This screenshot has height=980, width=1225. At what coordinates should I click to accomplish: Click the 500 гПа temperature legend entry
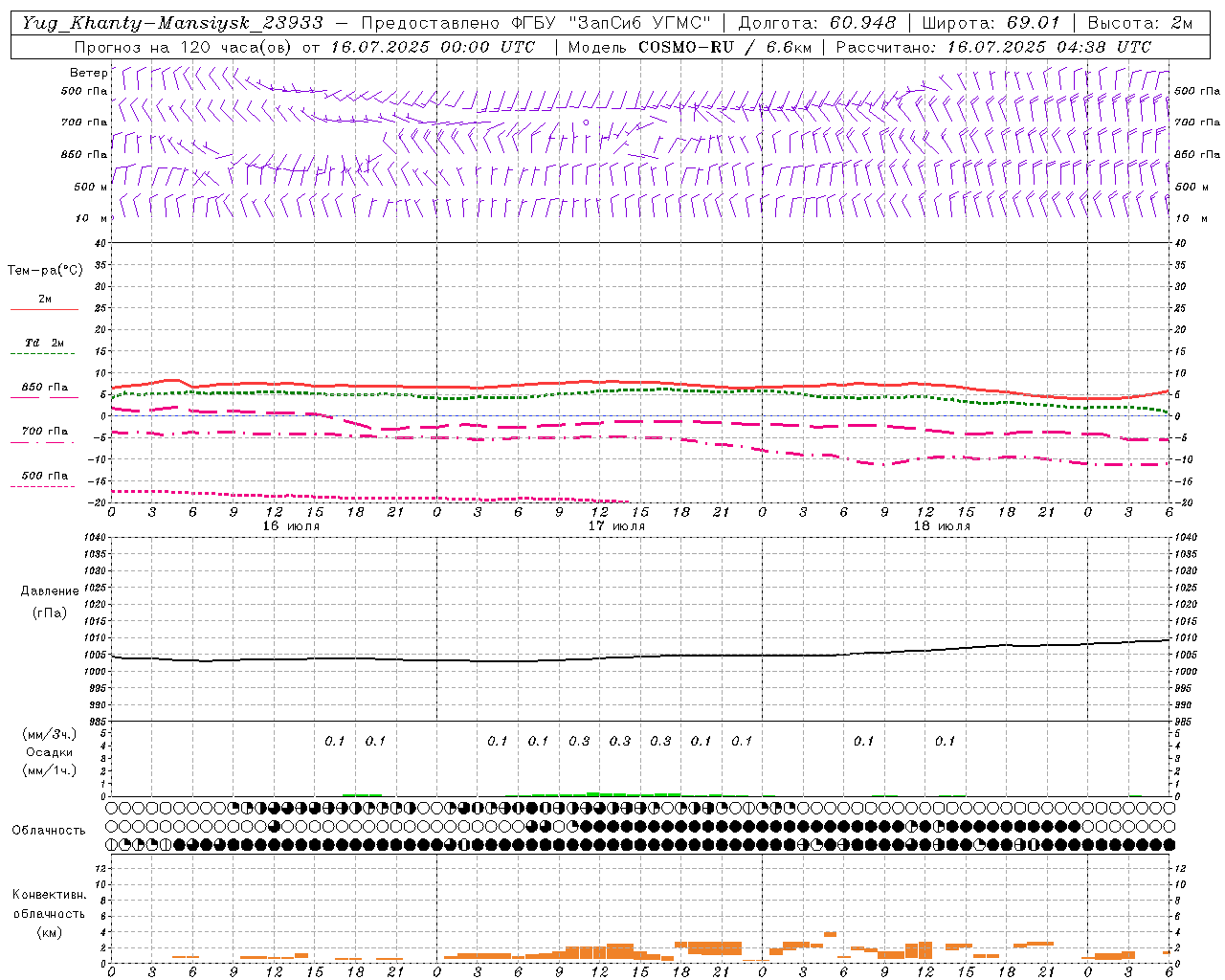click(x=45, y=476)
